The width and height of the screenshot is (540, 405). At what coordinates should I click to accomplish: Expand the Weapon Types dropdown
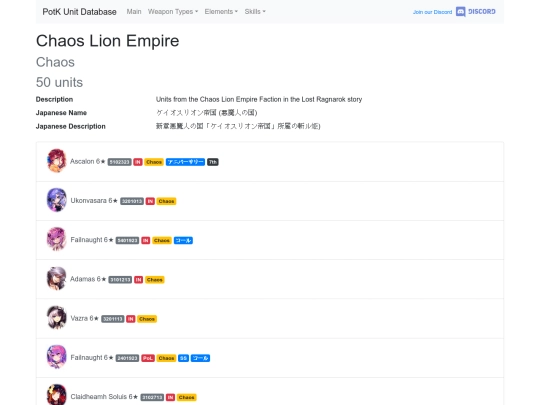173,12
